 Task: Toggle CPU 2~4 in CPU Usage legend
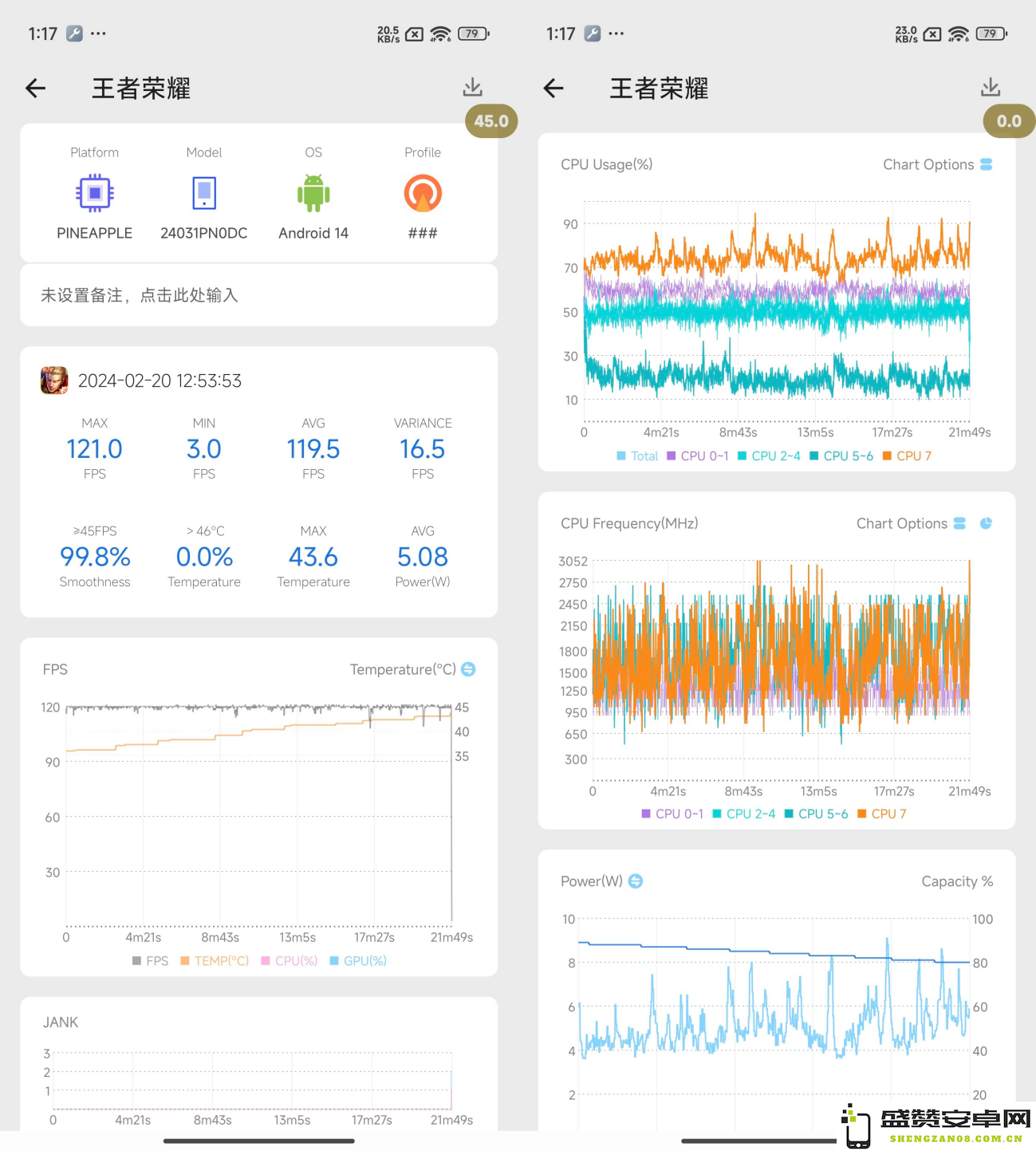pyautogui.click(x=769, y=456)
